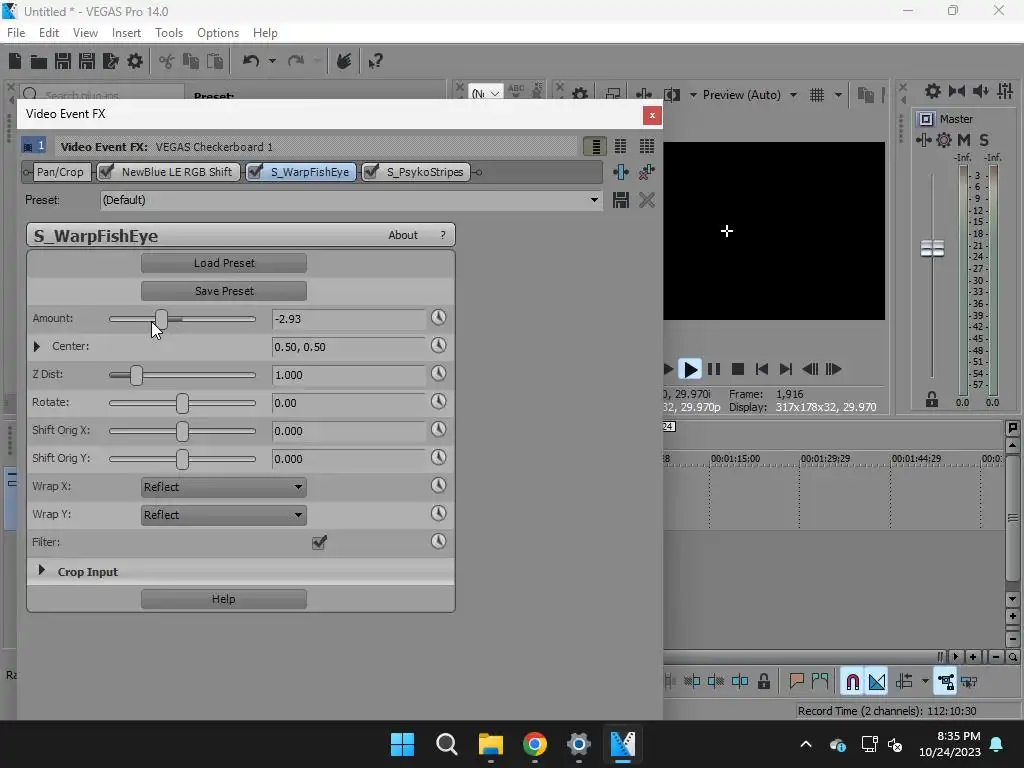Click the Amount value field -2.93
The width and height of the screenshot is (1024, 768).
click(349, 319)
